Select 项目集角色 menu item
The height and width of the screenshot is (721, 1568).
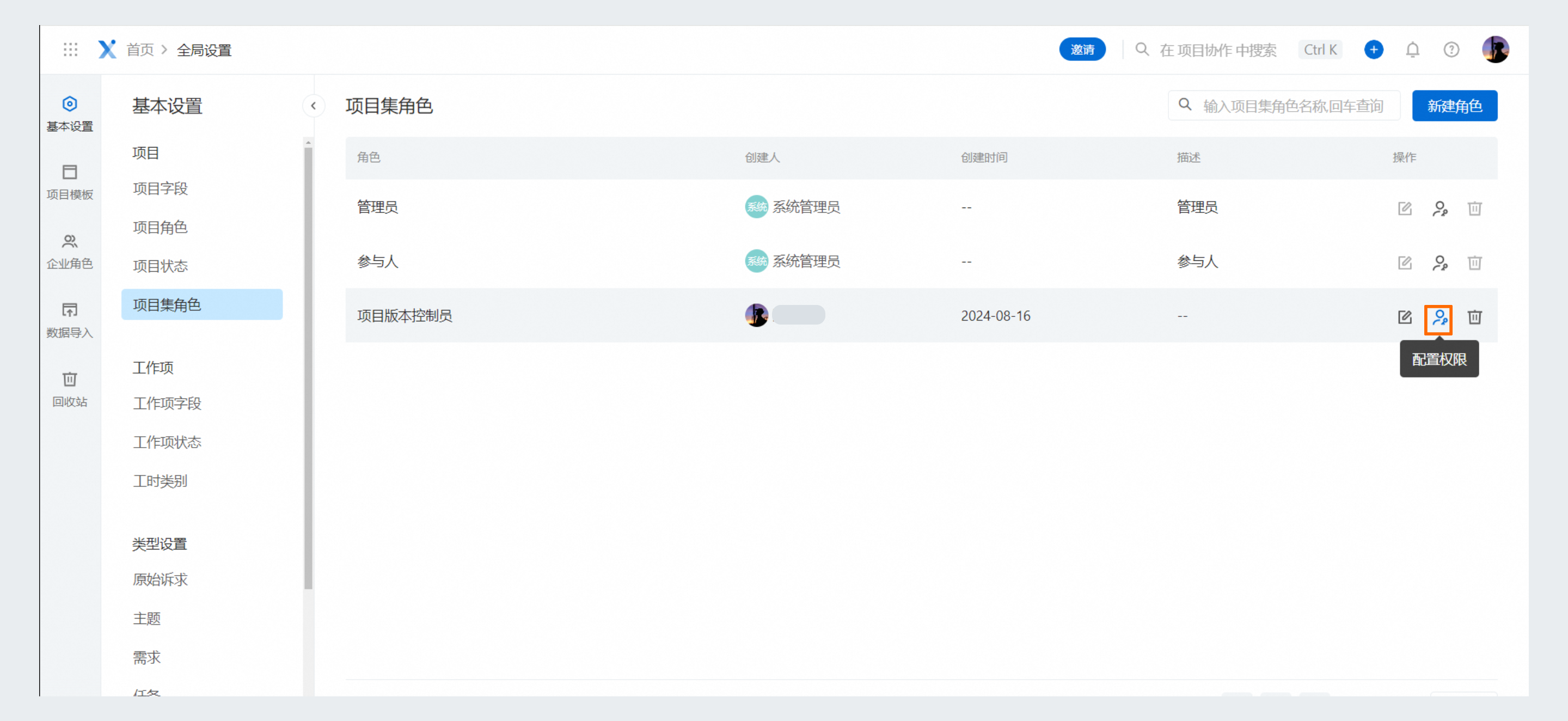coord(202,304)
